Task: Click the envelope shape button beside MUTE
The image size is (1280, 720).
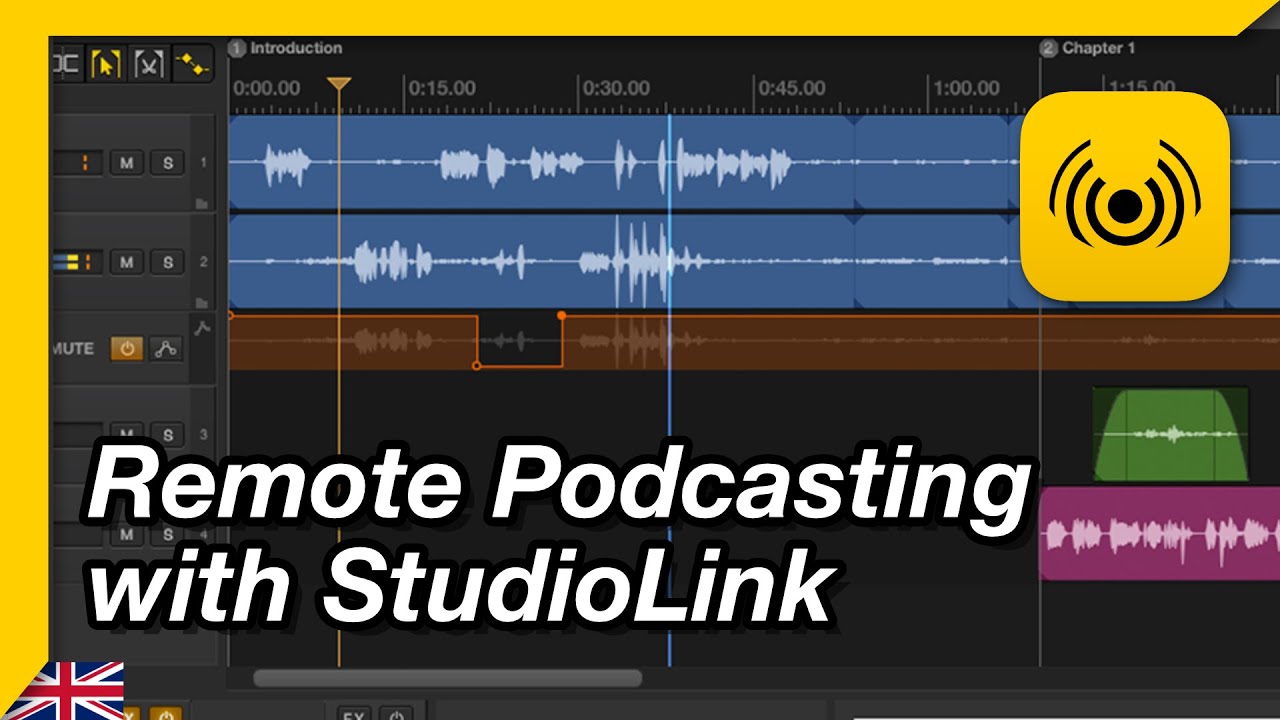Action: tap(166, 349)
